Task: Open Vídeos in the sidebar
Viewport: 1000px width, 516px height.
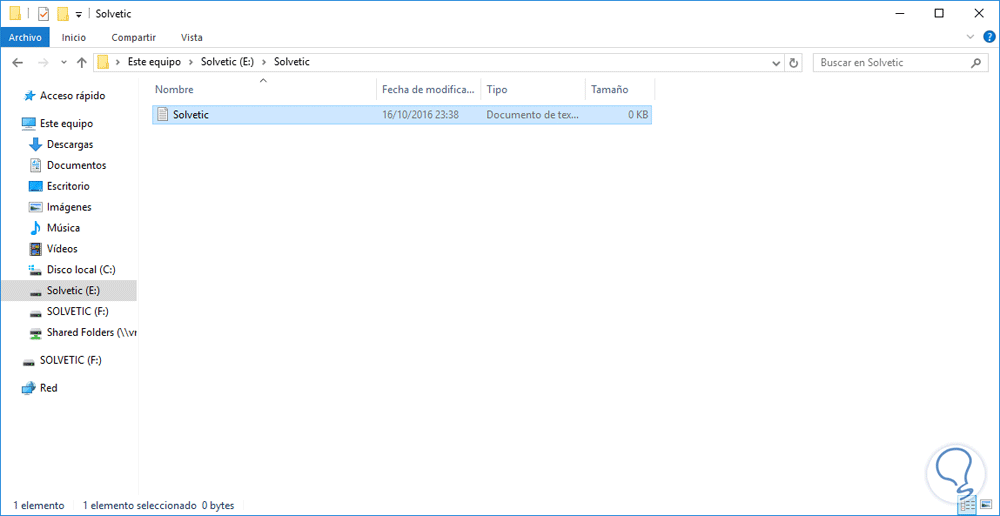Action: click(x=62, y=249)
